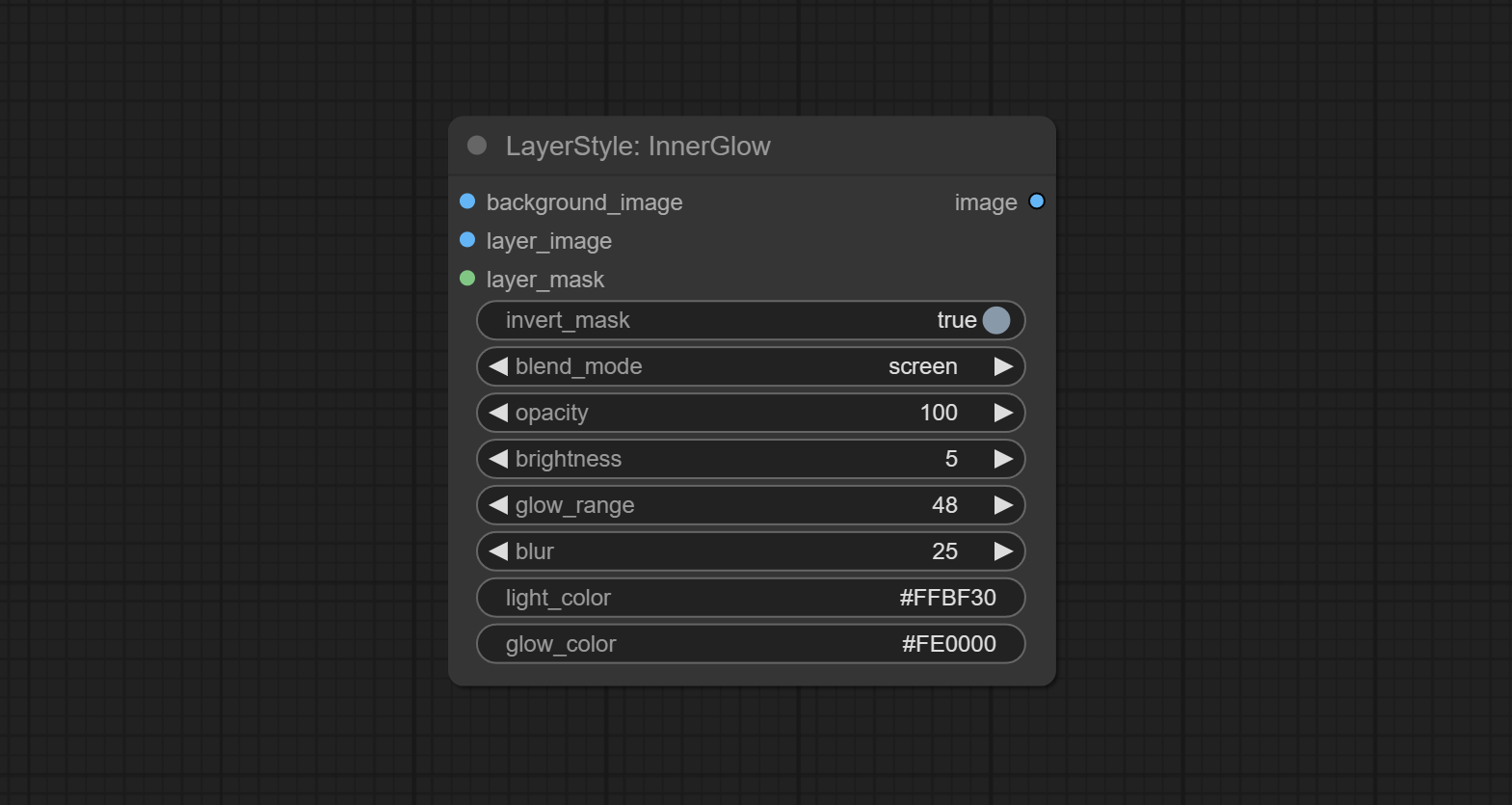Click the layer_image input label

pos(549,241)
